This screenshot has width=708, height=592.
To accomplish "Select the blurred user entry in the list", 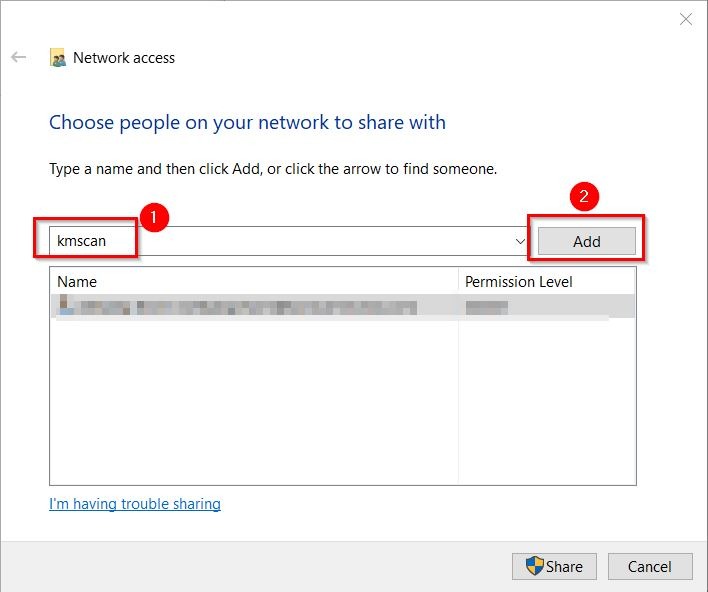I will coord(240,306).
